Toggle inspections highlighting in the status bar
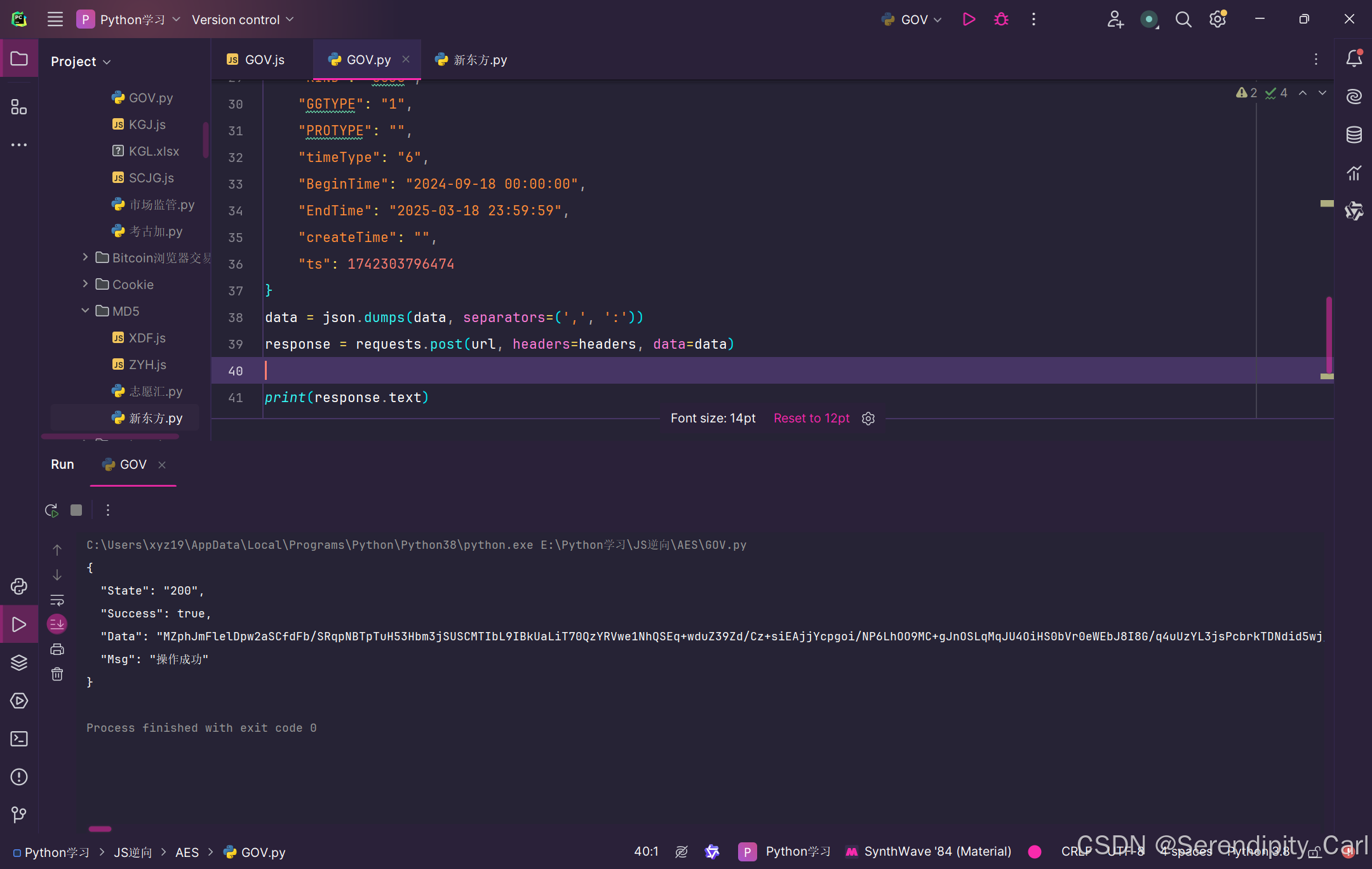 click(682, 851)
